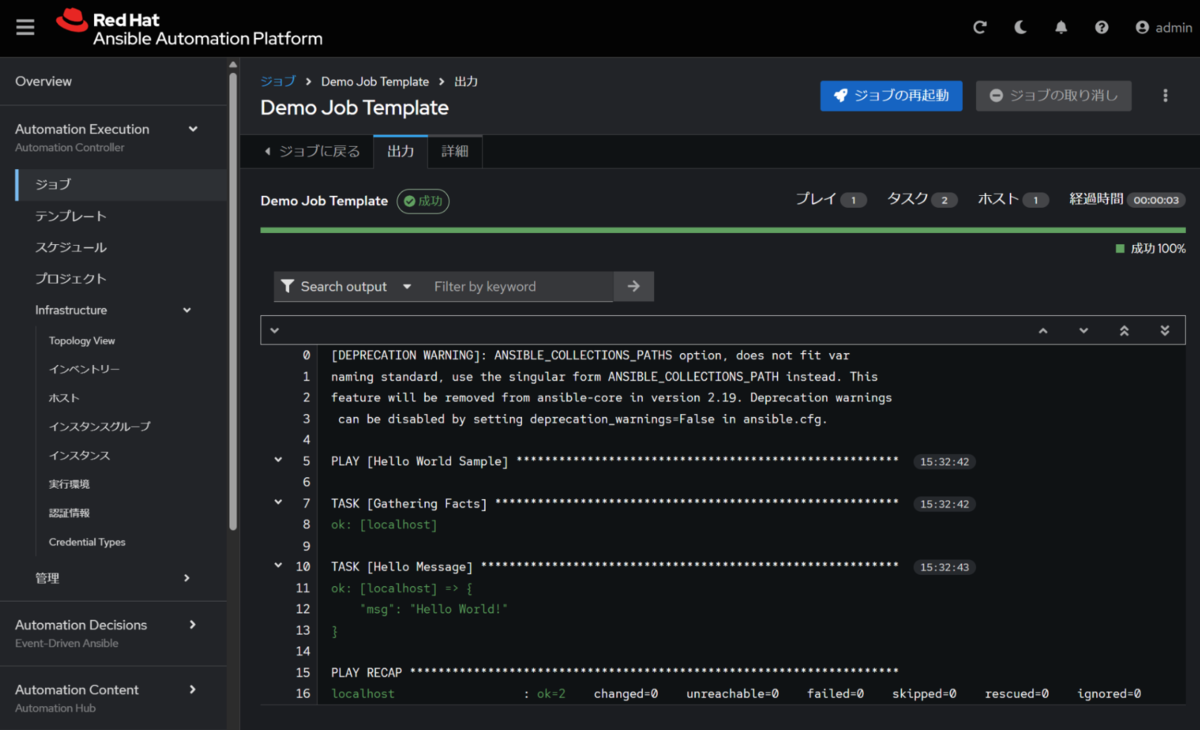Click the 成功 100% legend
The image size is (1200, 730).
pos(1151,248)
